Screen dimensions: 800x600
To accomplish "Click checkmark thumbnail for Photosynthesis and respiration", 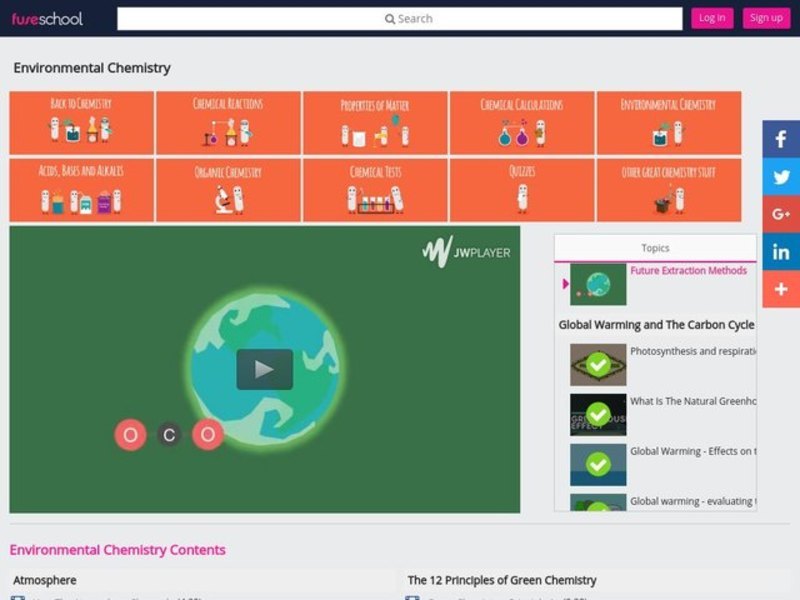I will coord(598,365).
